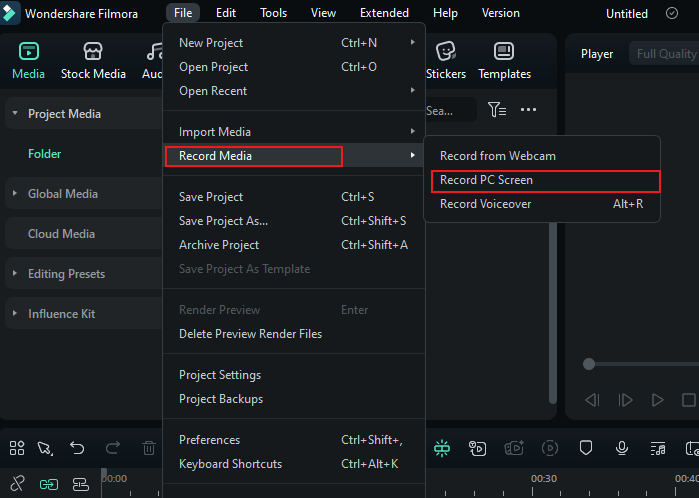Expand the Editing Presets section
The width and height of the screenshot is (699, 498).
(66, 274)
